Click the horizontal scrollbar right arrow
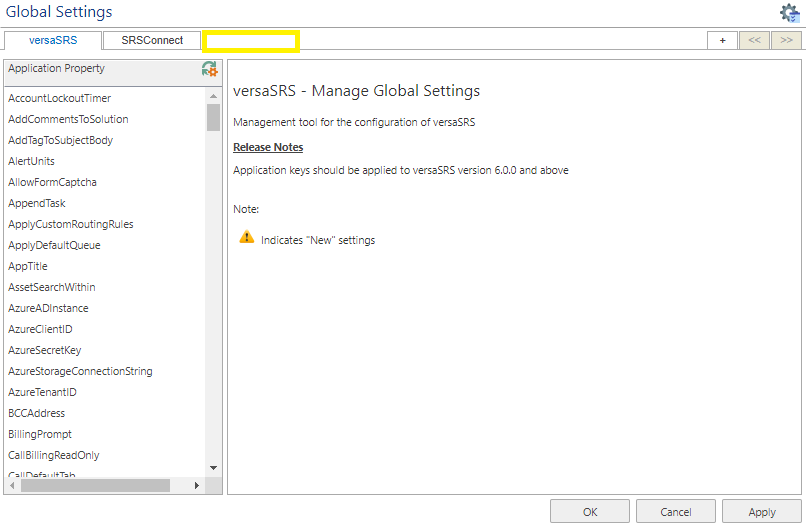The image size is (806, 529). click(x=196, y=485)
